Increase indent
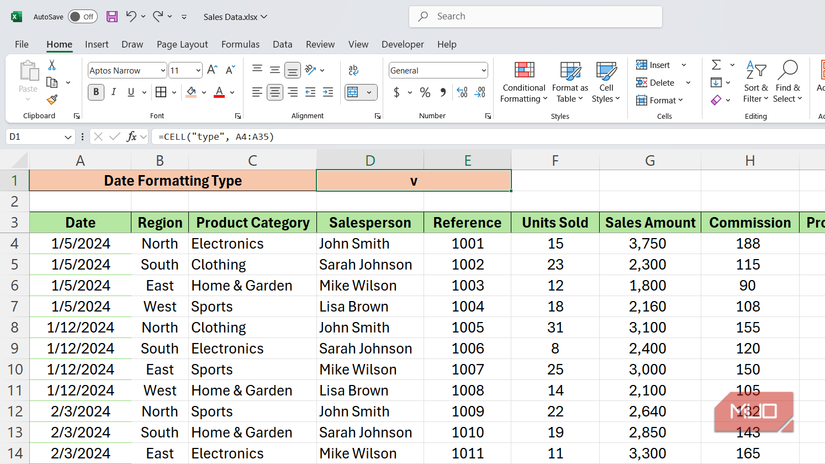Viewport: 825px width, 464px height. click(328, 93)
